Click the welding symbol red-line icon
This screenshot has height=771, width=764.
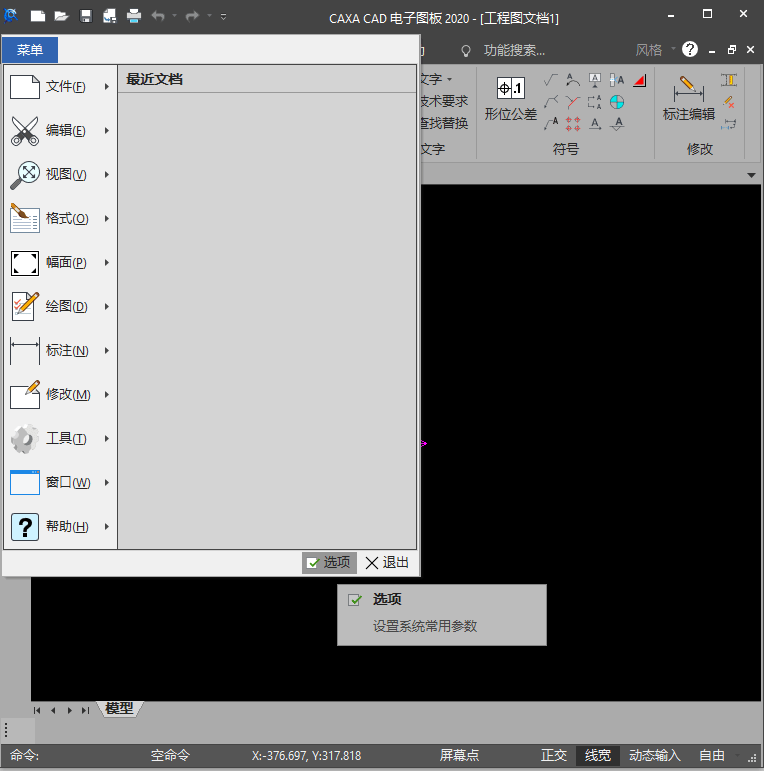coord(573,102)
